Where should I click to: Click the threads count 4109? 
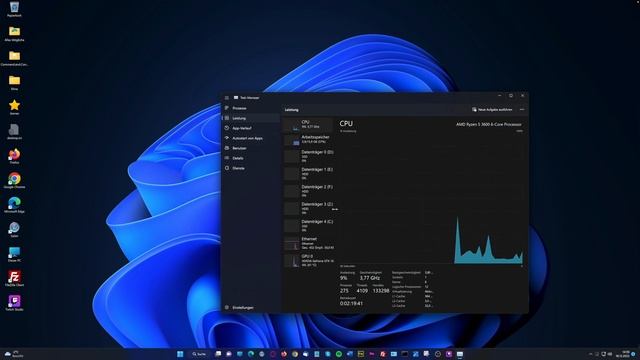tap(362, 291)
